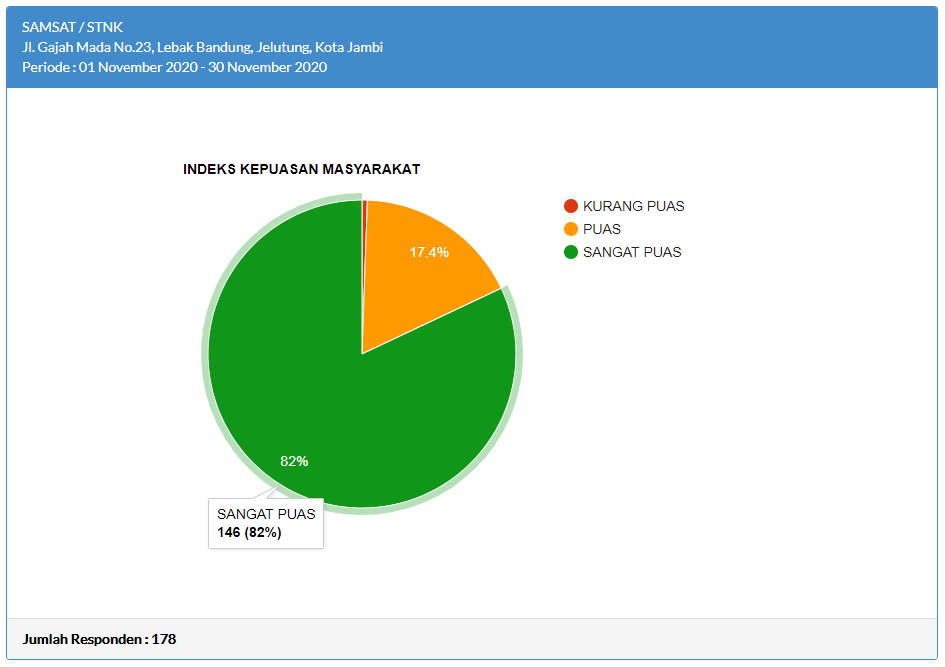Toggle the KURANG PUAS legend label

click(x=633, y=206)
